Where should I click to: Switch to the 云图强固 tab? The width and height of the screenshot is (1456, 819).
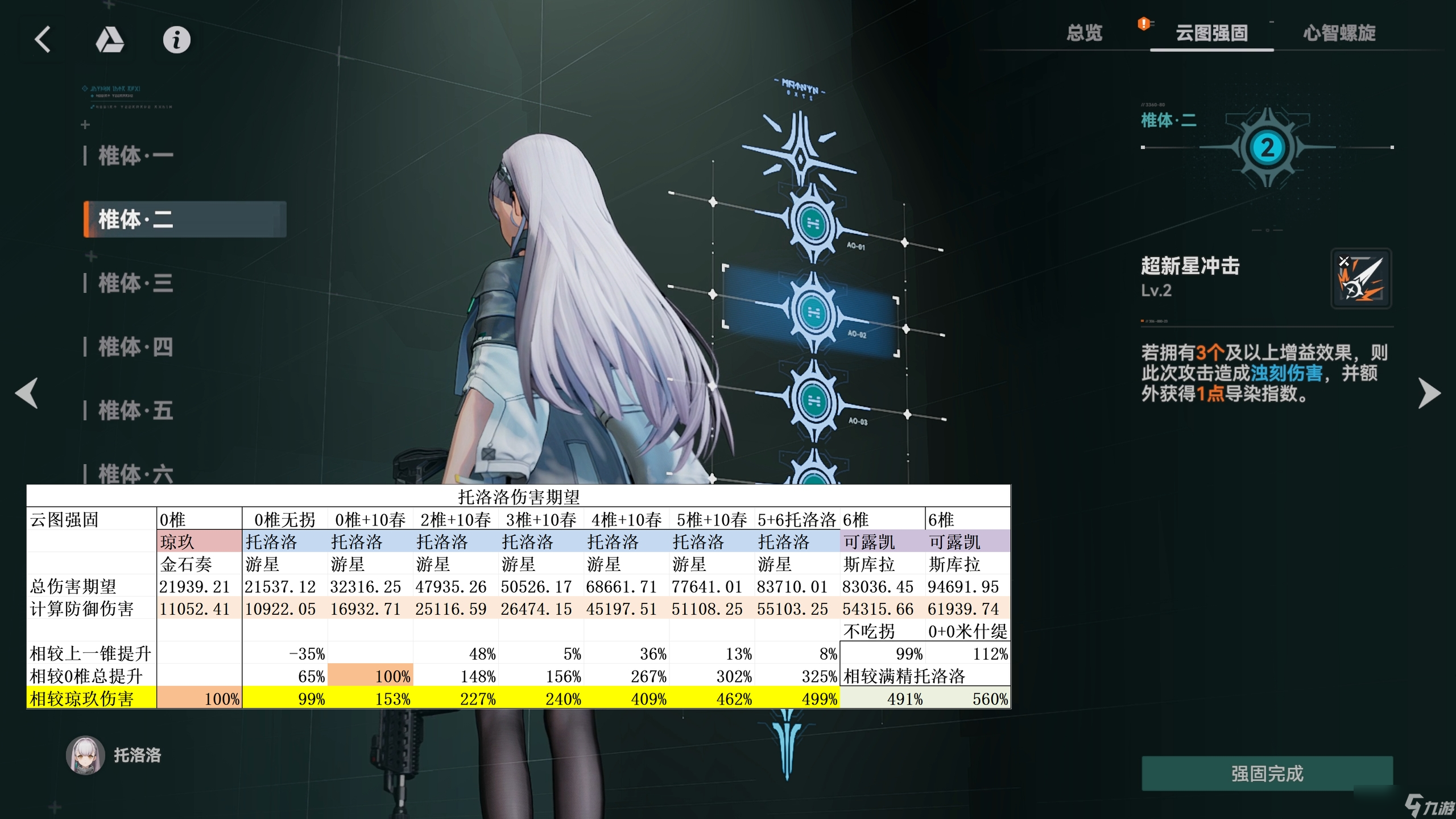1211,33
